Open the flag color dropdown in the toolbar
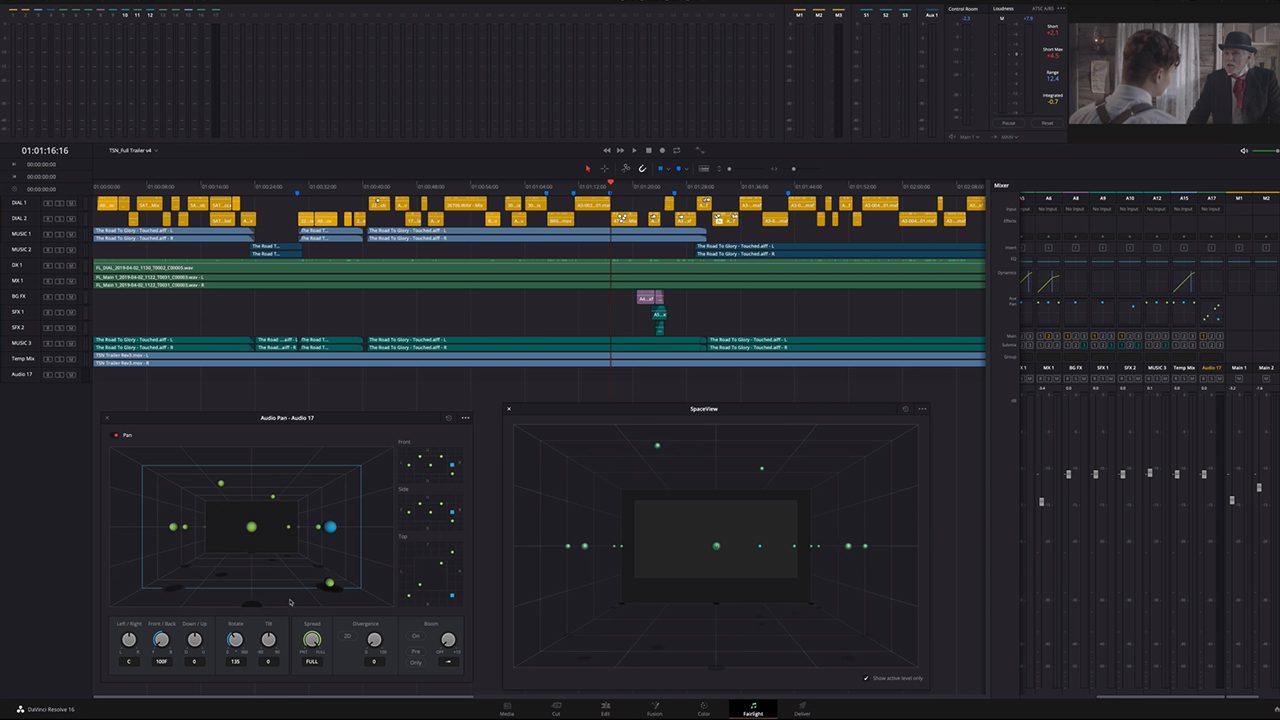 click(x=668, y=169)
